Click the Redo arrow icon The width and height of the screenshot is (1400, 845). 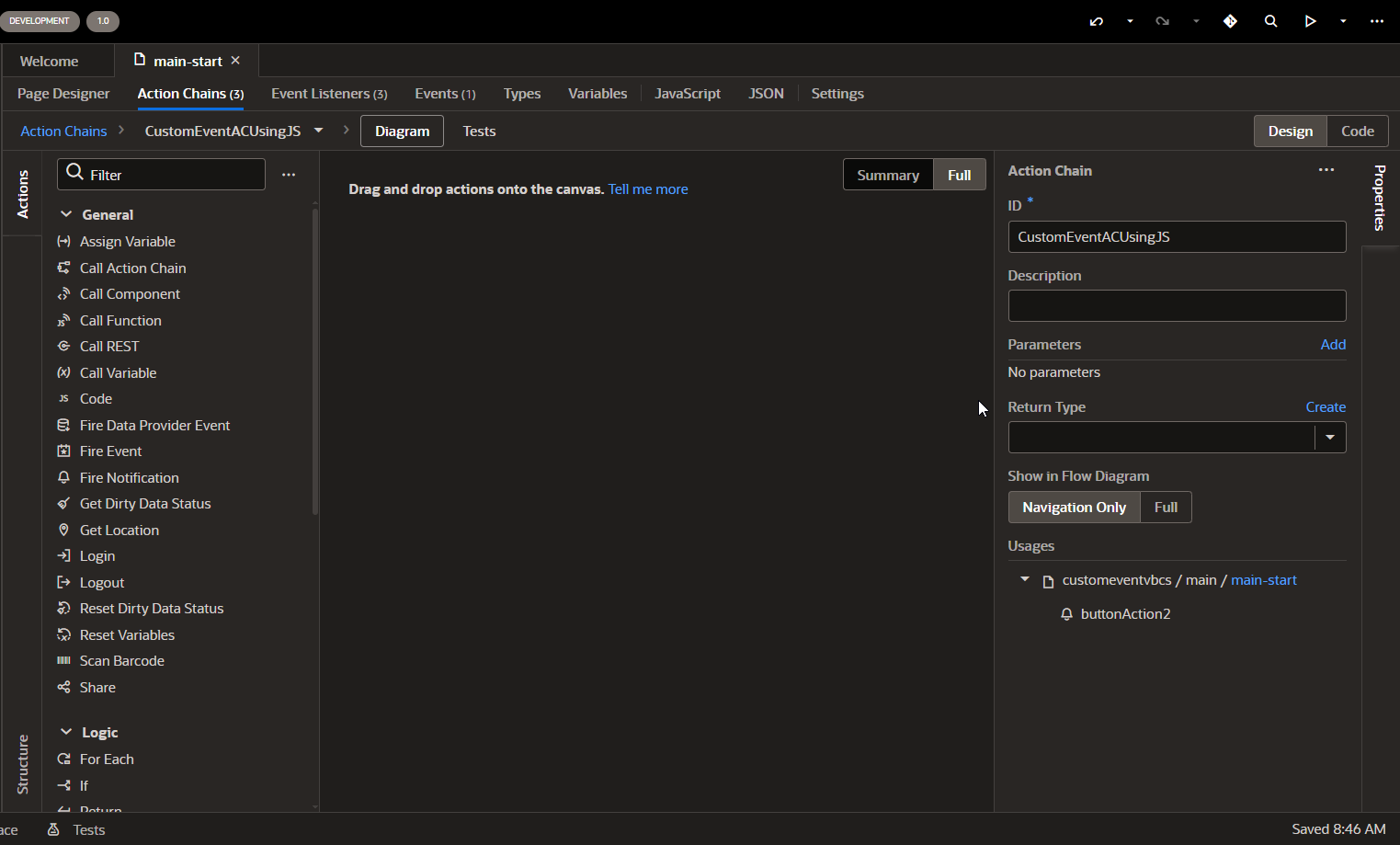click(x=1163, y=21)
